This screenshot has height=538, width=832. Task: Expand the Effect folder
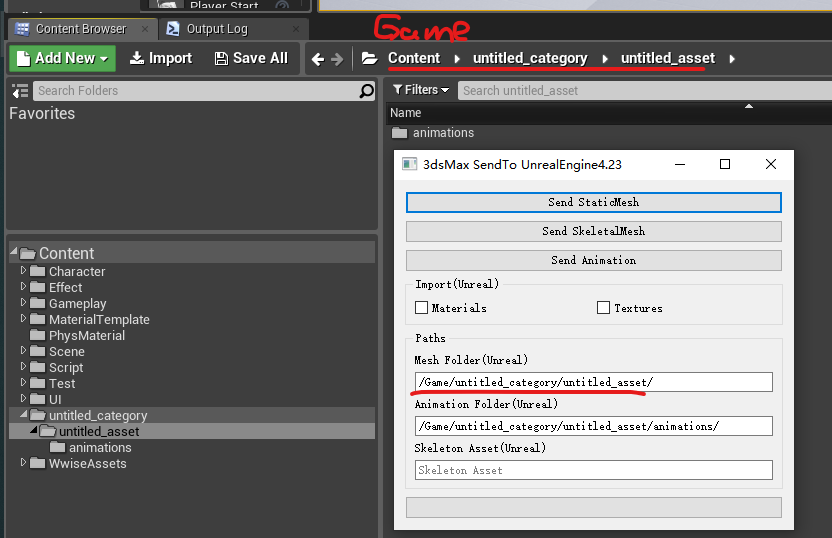(23, 287)
